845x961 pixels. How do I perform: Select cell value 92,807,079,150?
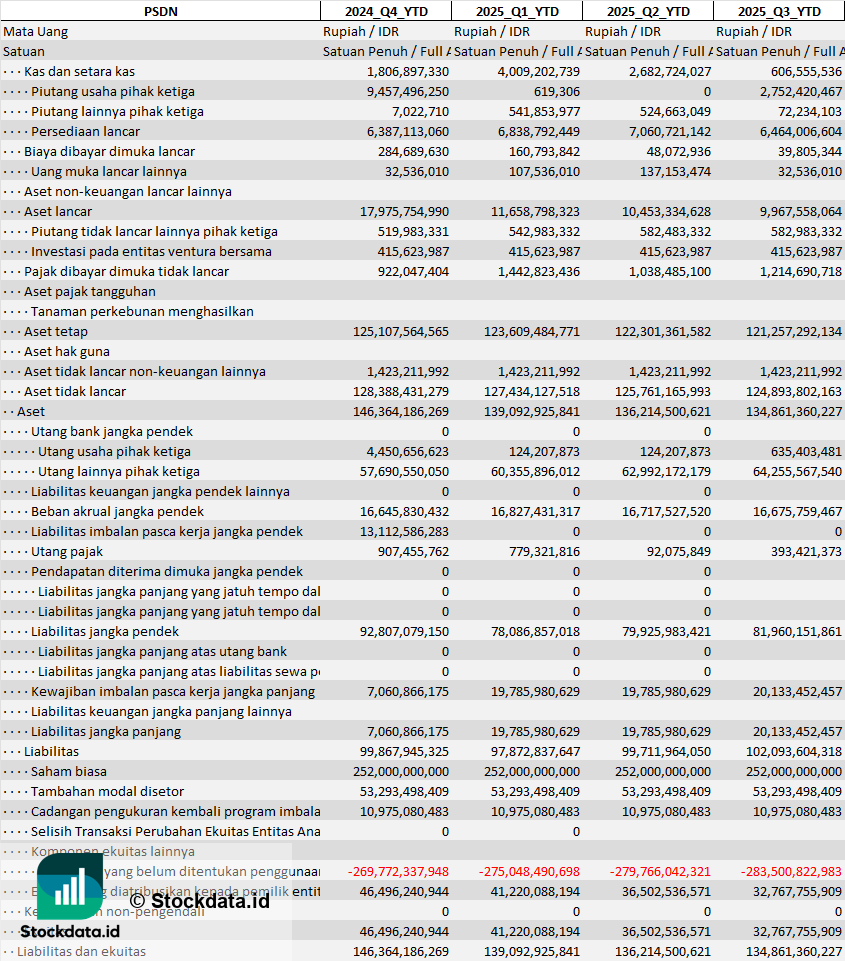tap(404, 632)
